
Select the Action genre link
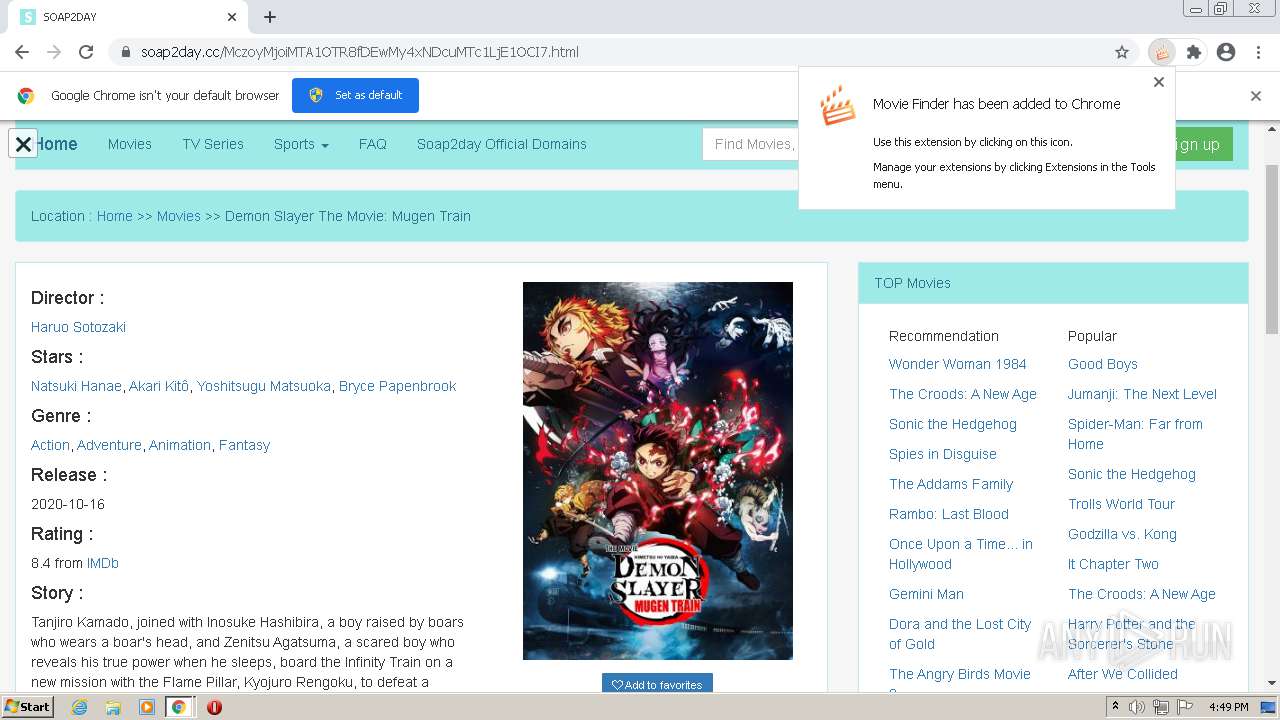50,445
